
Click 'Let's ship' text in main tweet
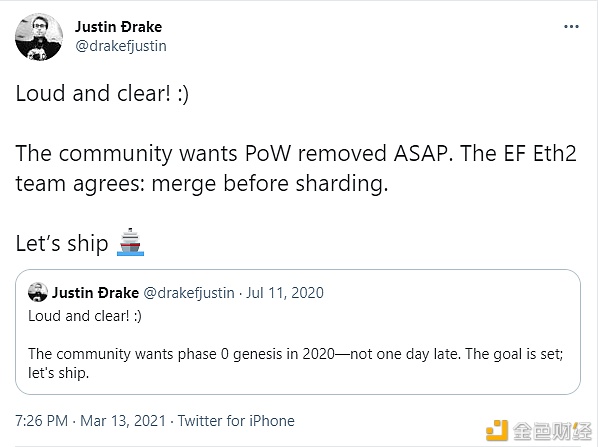62,243
